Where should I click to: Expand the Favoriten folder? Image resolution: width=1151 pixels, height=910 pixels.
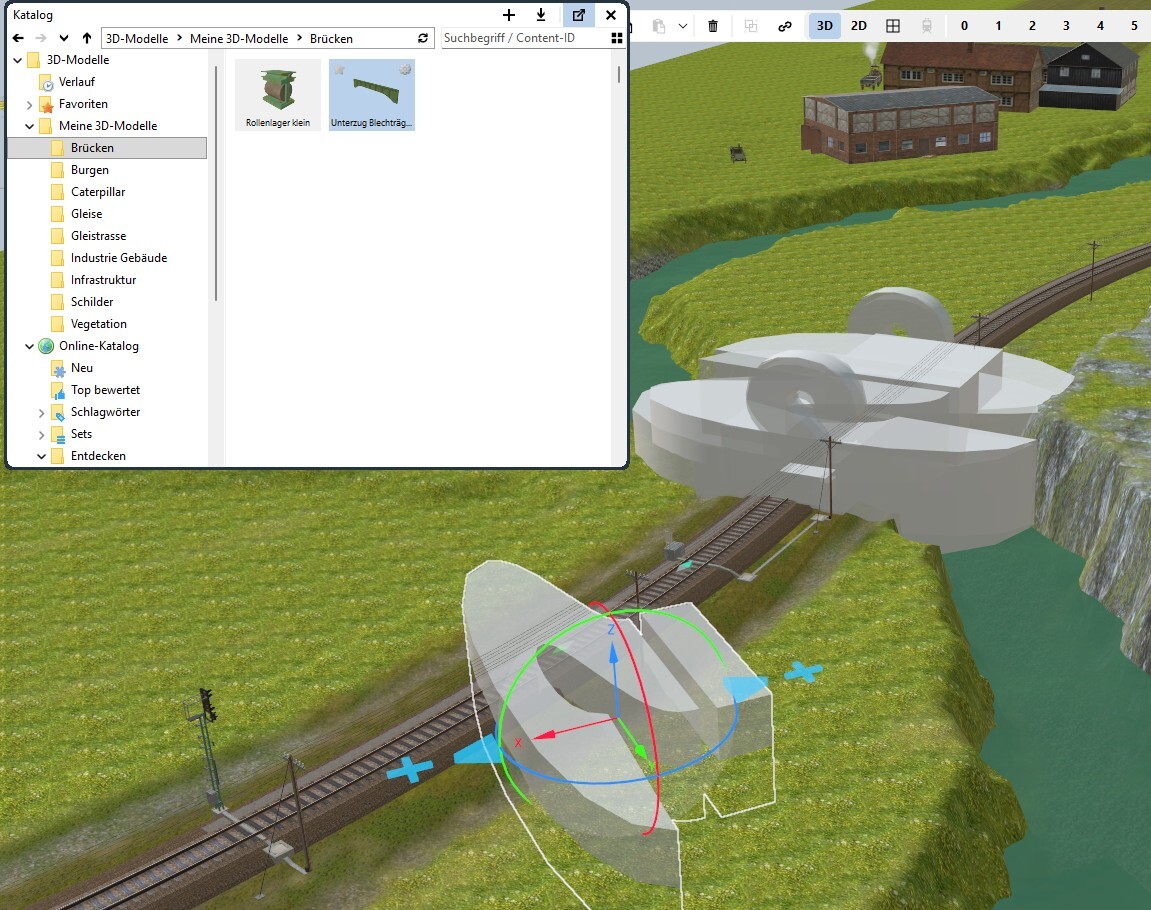coord(29,104)
